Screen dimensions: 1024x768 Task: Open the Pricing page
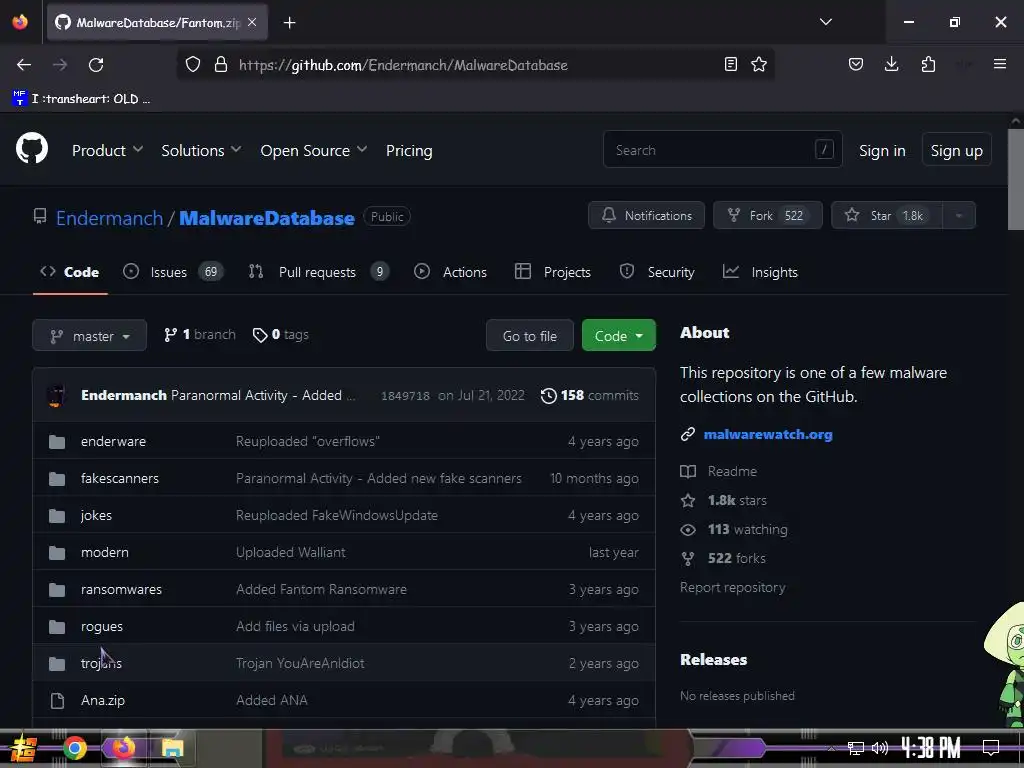point(409,150)
